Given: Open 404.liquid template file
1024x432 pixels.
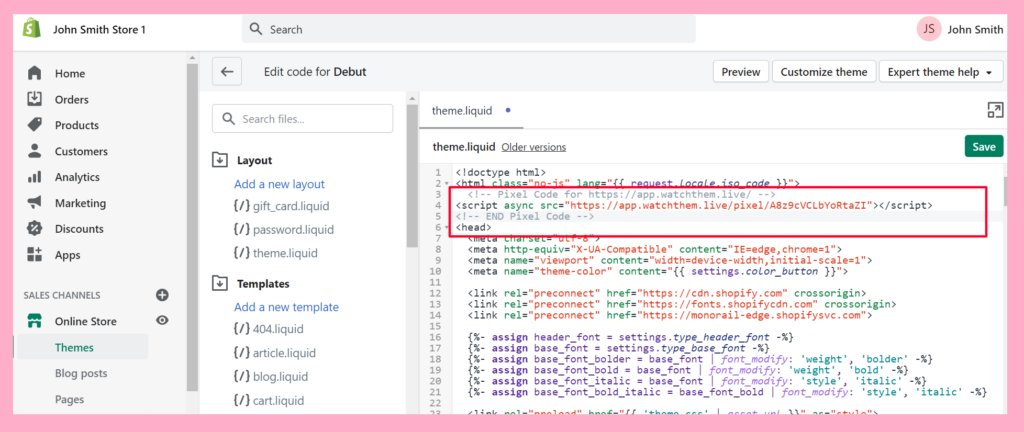Looking at the screenshot, I should [x=268, y=329].
